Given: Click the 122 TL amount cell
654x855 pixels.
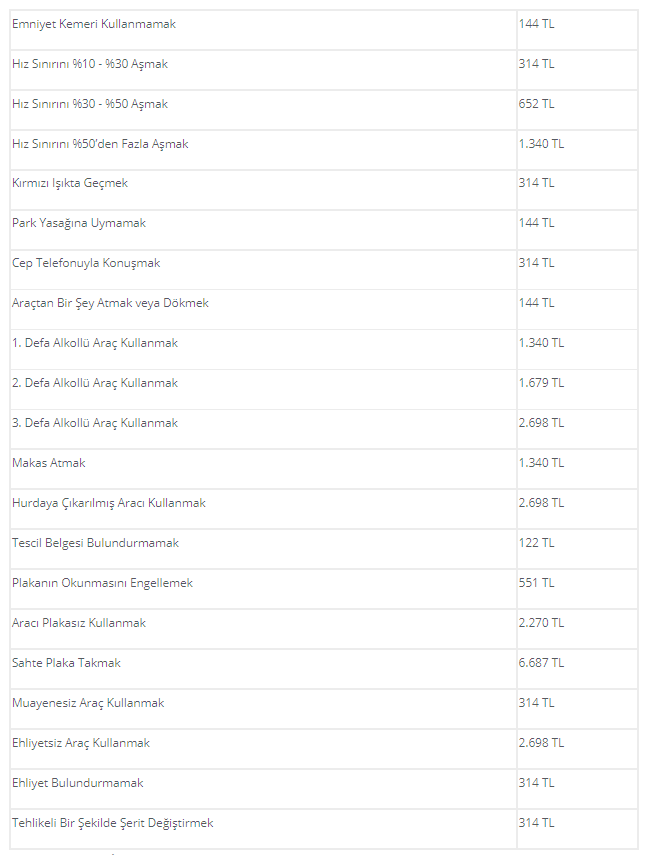Looking at the screenshot, I should coord(577,549).
